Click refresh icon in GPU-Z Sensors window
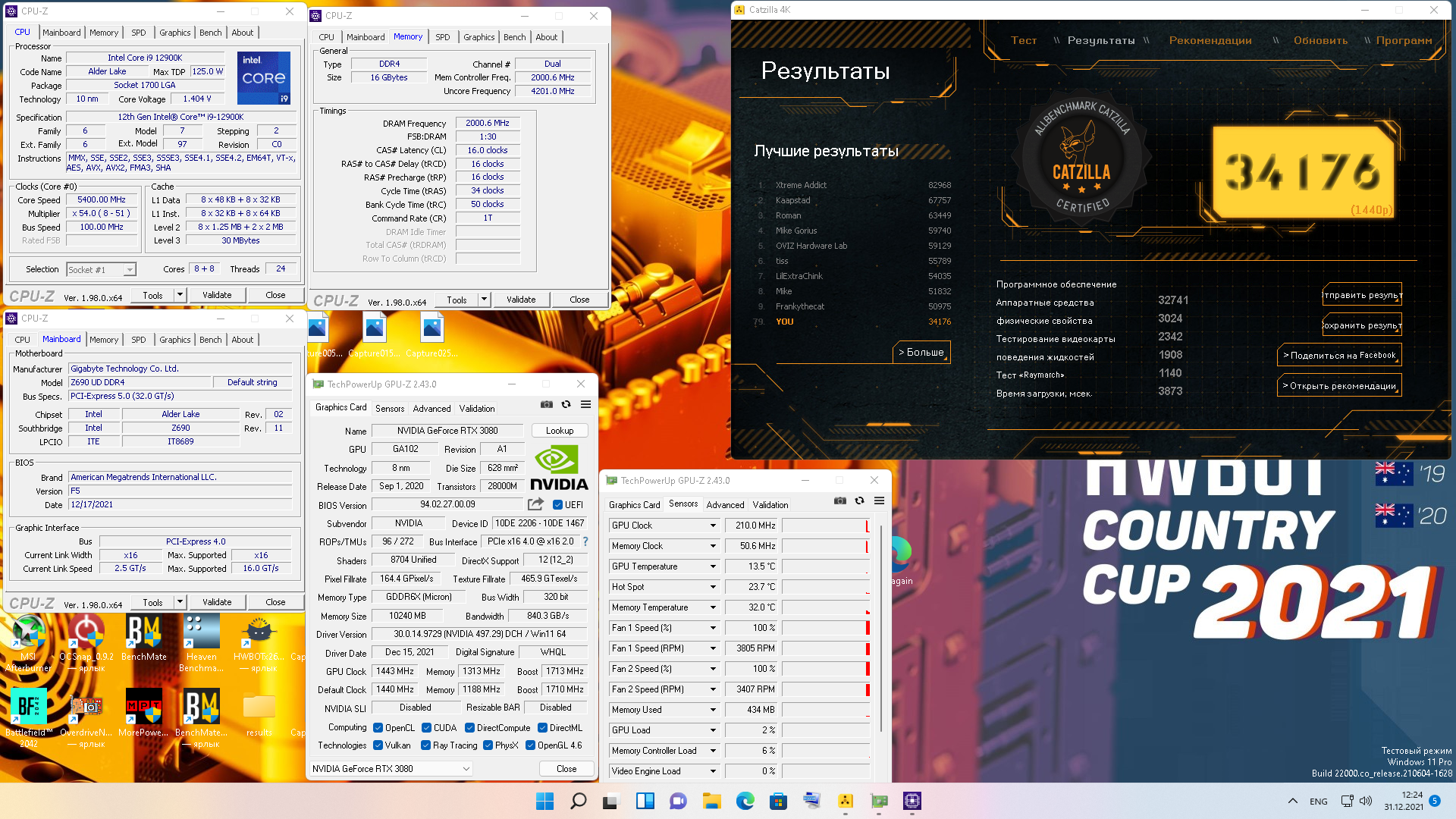 [x=859, y=501]
